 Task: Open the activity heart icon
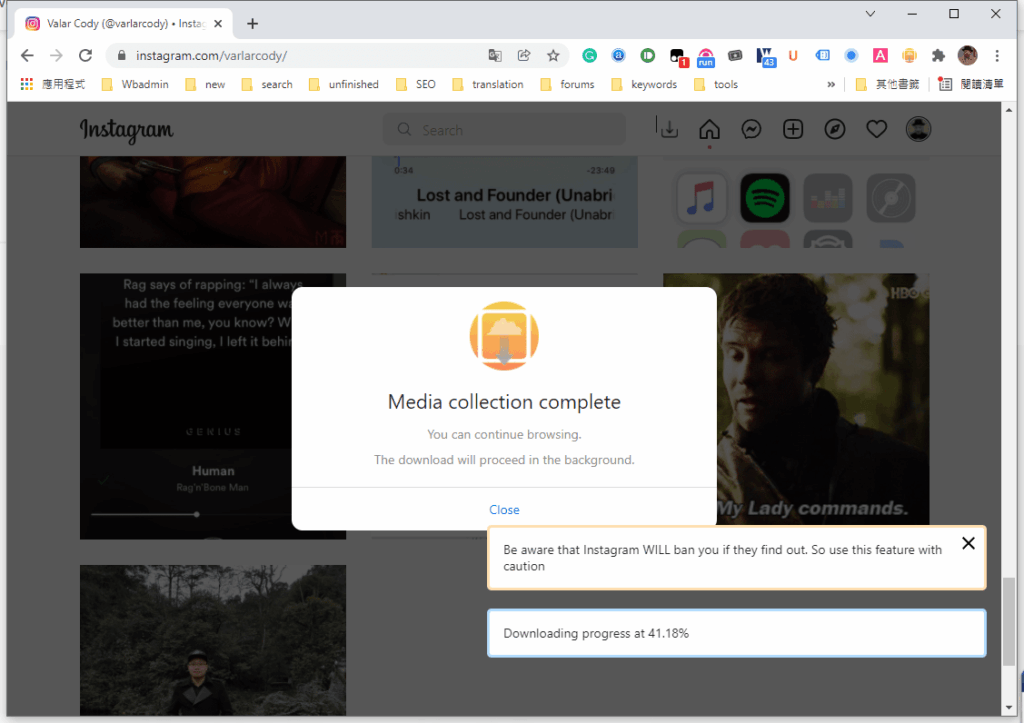[876, 129]
